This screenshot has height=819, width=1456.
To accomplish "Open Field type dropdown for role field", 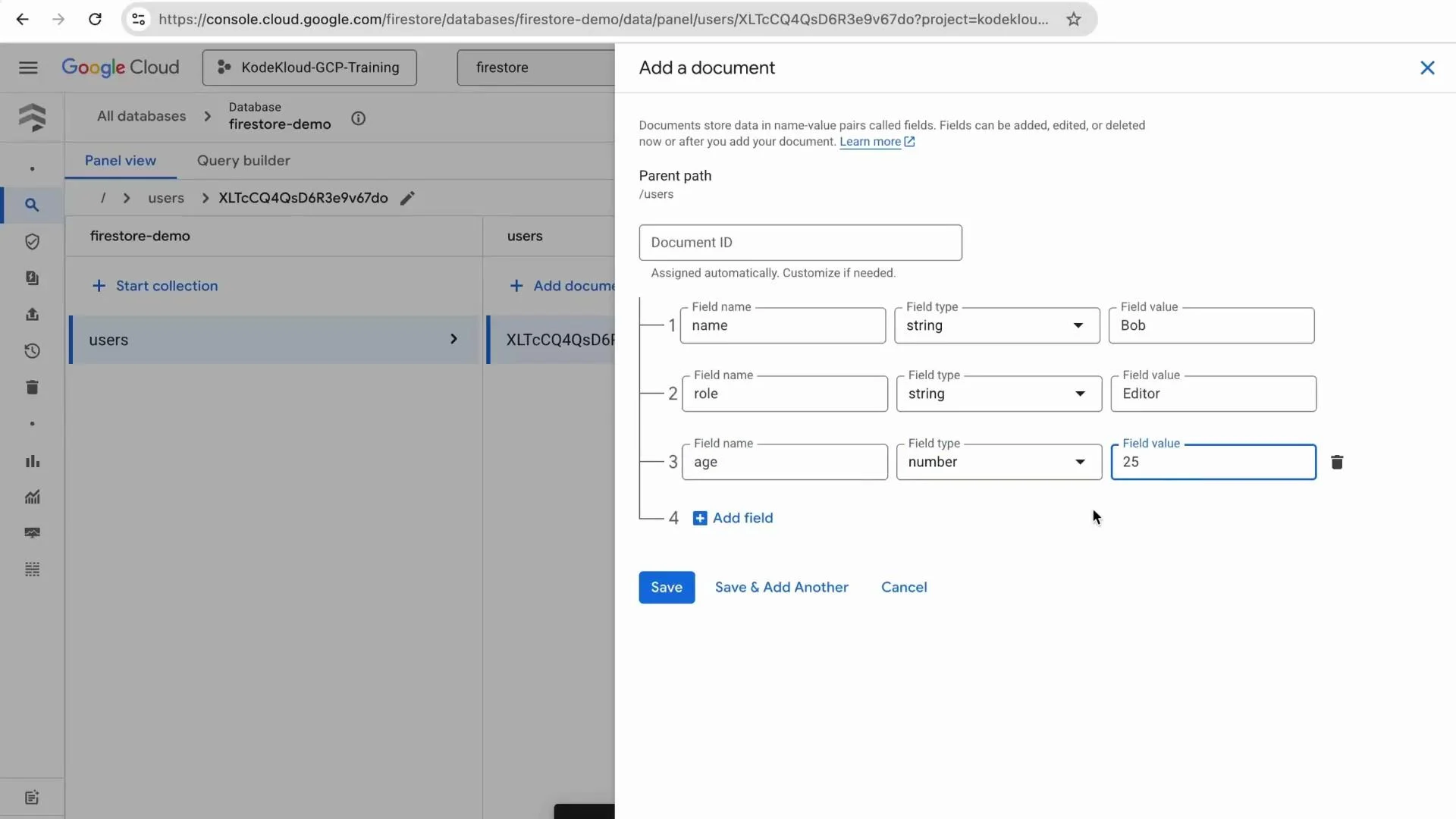I will (x=999, y=394).
